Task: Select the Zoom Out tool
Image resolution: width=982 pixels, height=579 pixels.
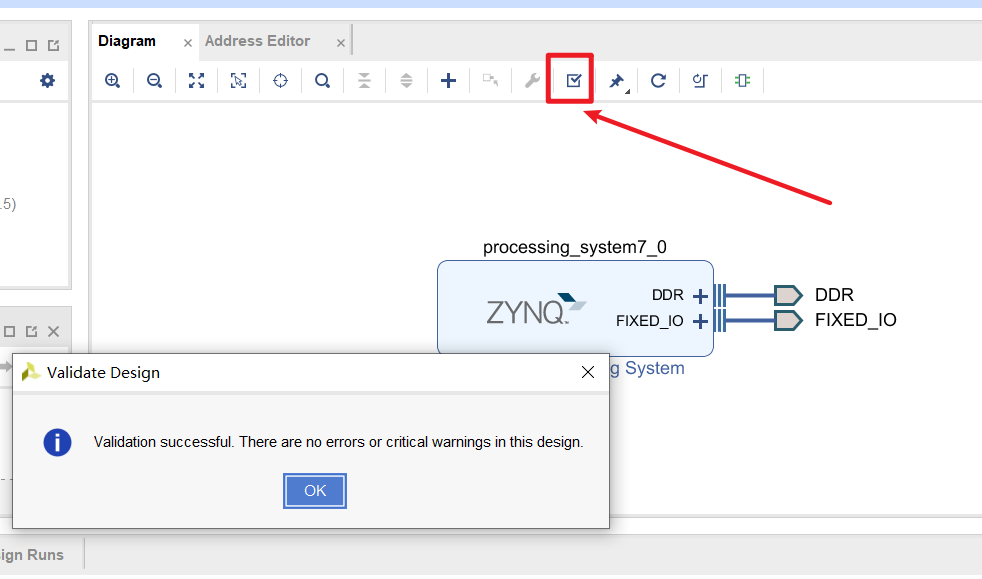Action: [155, 80]
